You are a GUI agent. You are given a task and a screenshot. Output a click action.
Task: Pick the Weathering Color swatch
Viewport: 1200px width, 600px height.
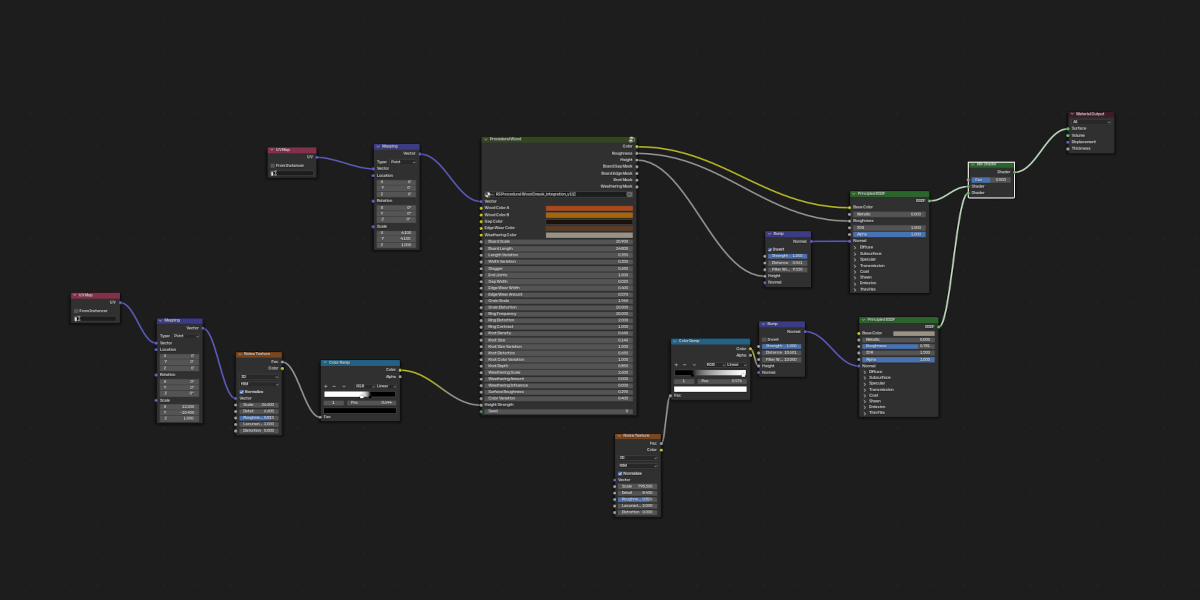click(x=589, y=235)
